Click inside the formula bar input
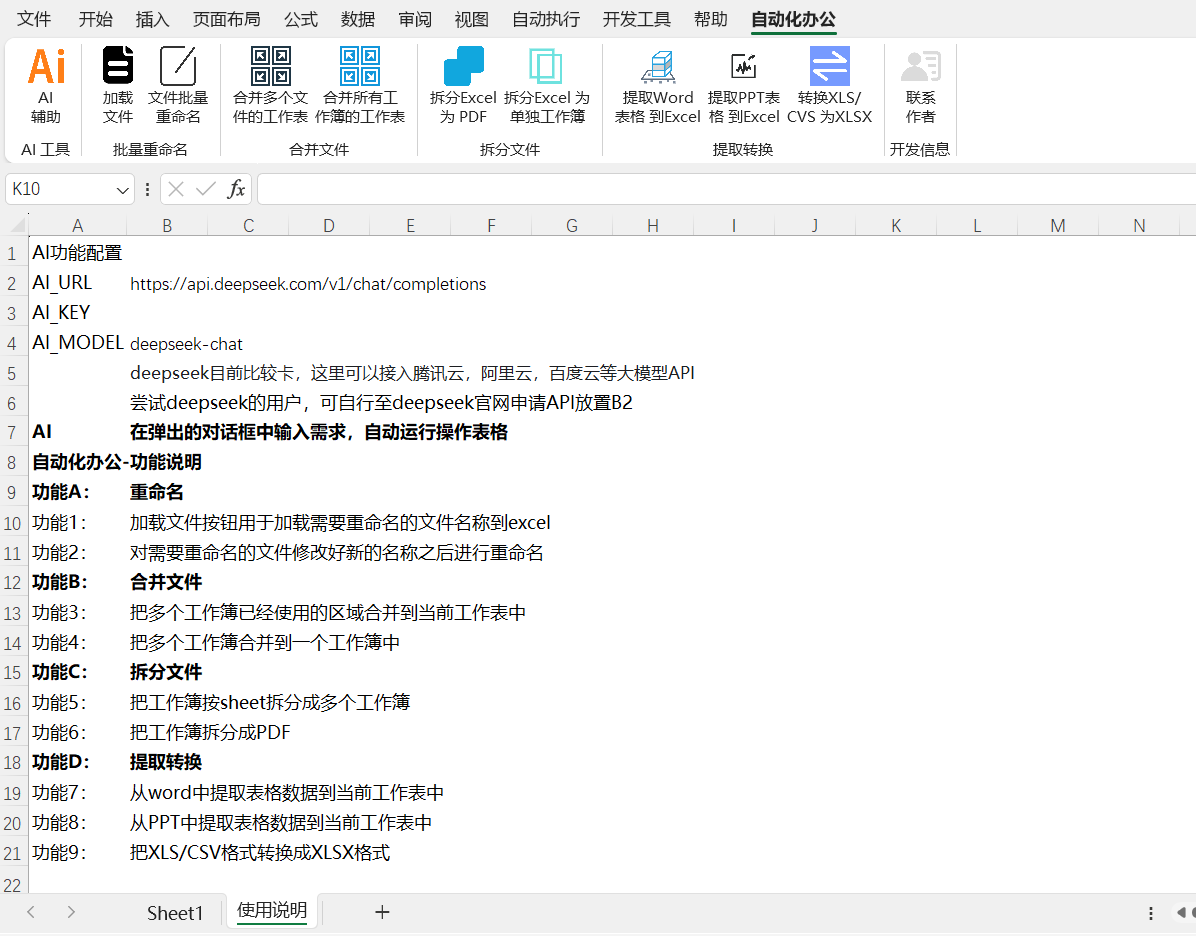The width and height of the screenshot is (1196, 936). click(x=725, y=188)
